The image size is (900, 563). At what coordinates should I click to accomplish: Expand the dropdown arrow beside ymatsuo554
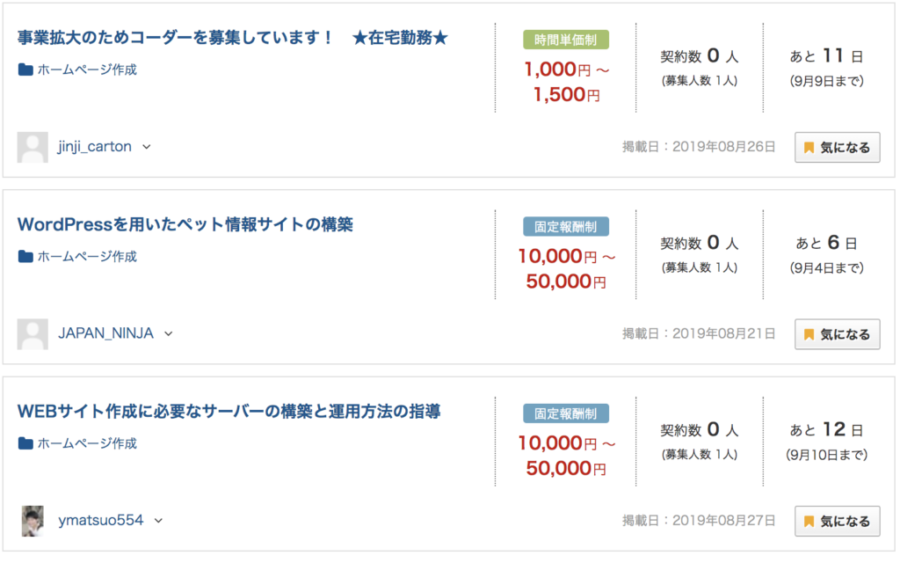(159, 521)
